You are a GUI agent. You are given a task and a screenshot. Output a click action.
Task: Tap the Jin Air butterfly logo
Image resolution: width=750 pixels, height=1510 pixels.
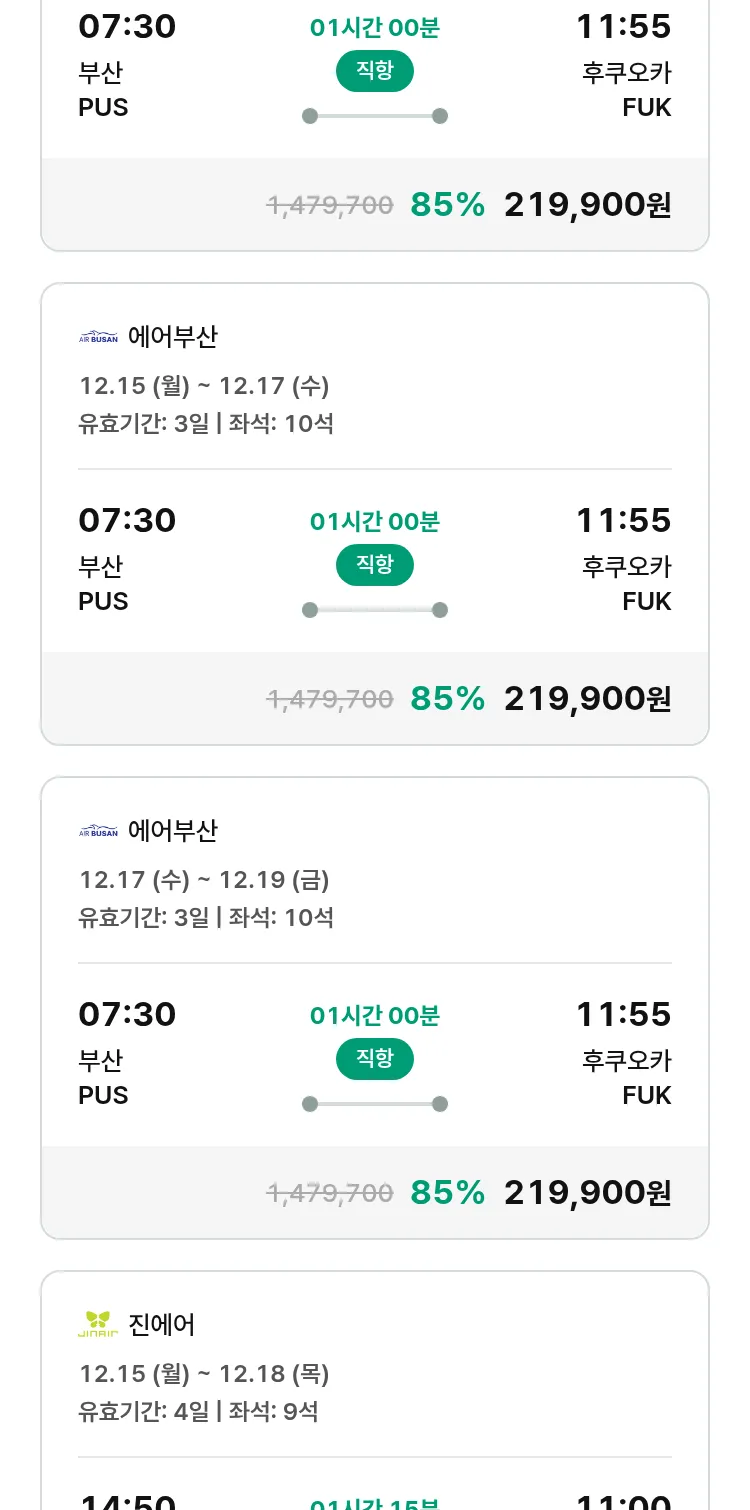pos(98,1325)
